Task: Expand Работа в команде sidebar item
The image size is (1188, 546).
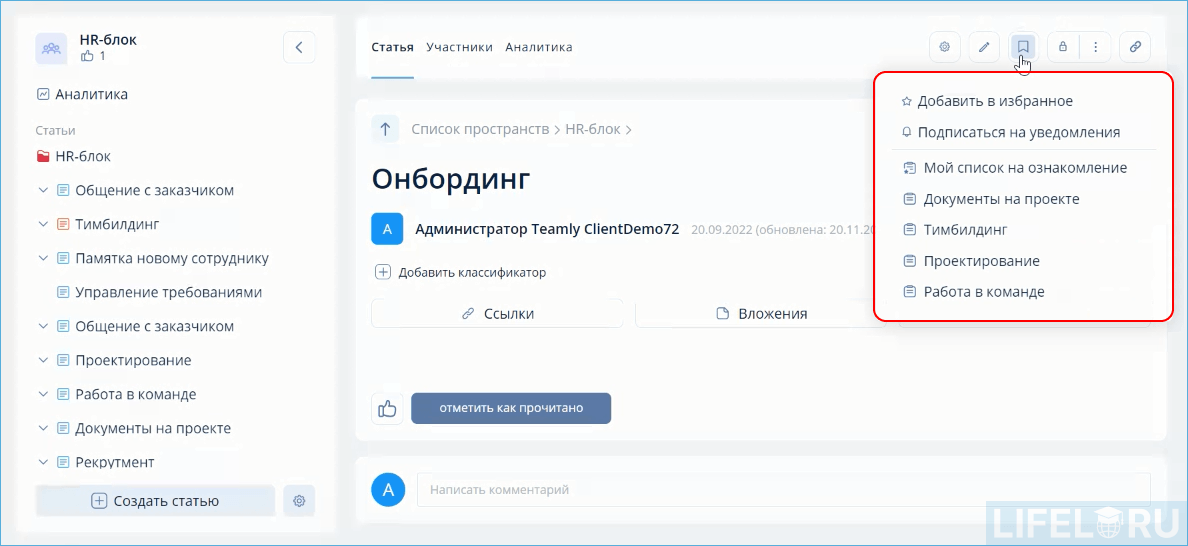Action: (x=43, y=395)
